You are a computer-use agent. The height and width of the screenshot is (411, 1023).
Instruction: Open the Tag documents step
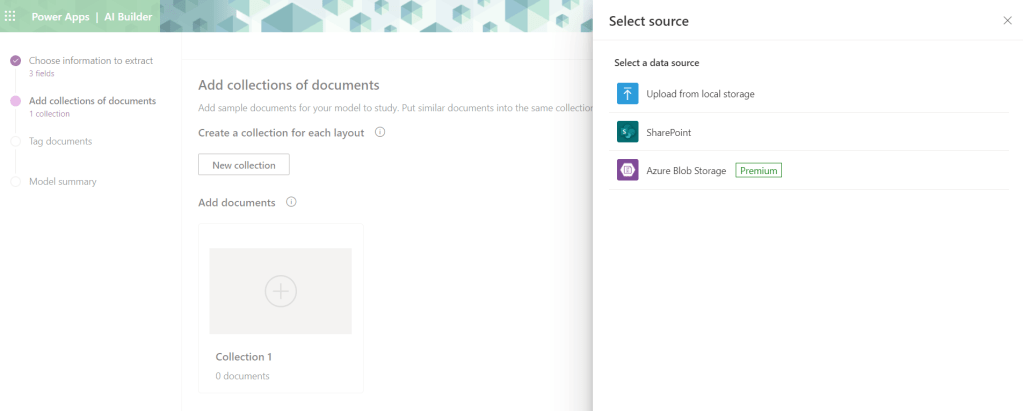coord(60,141)
